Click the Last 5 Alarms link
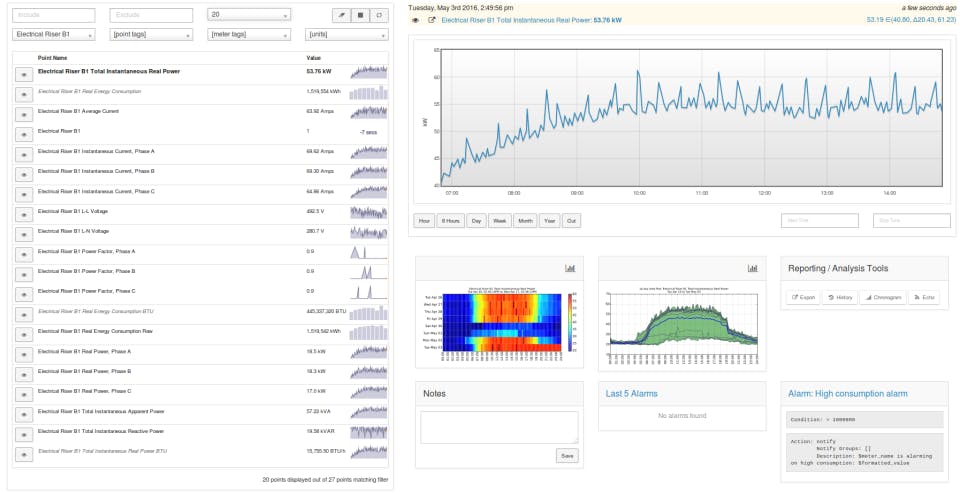Image resolution: width=960 pixels, height=494 pixels. [631, 394]
